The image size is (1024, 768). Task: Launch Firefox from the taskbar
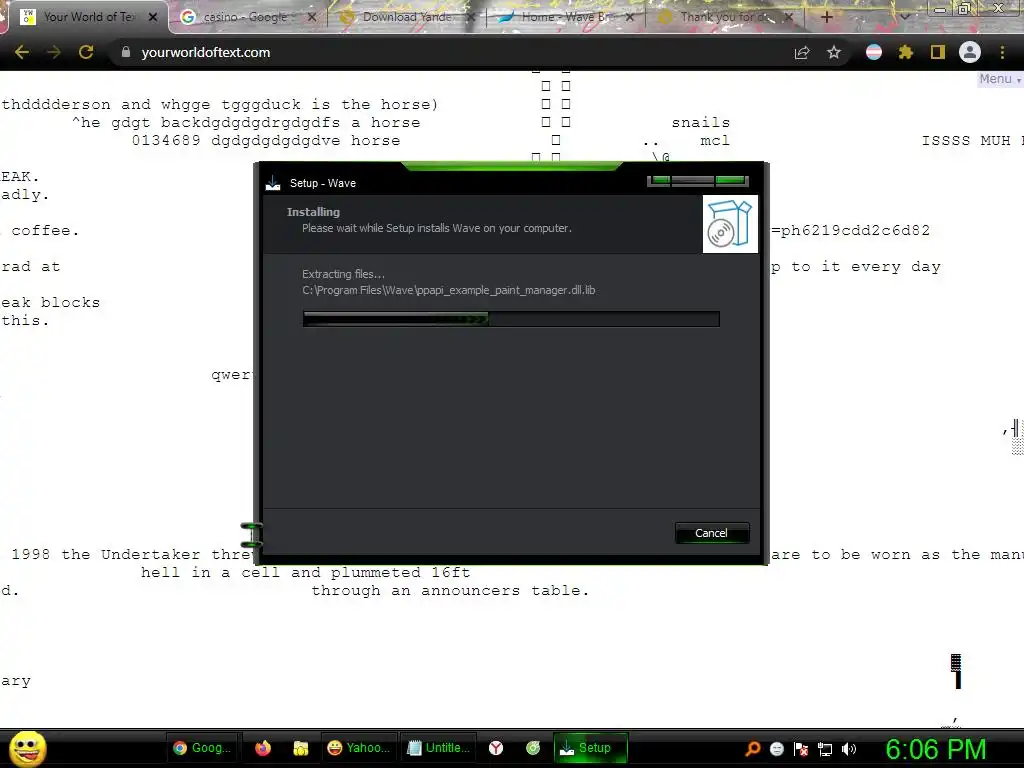coord(263,748)
